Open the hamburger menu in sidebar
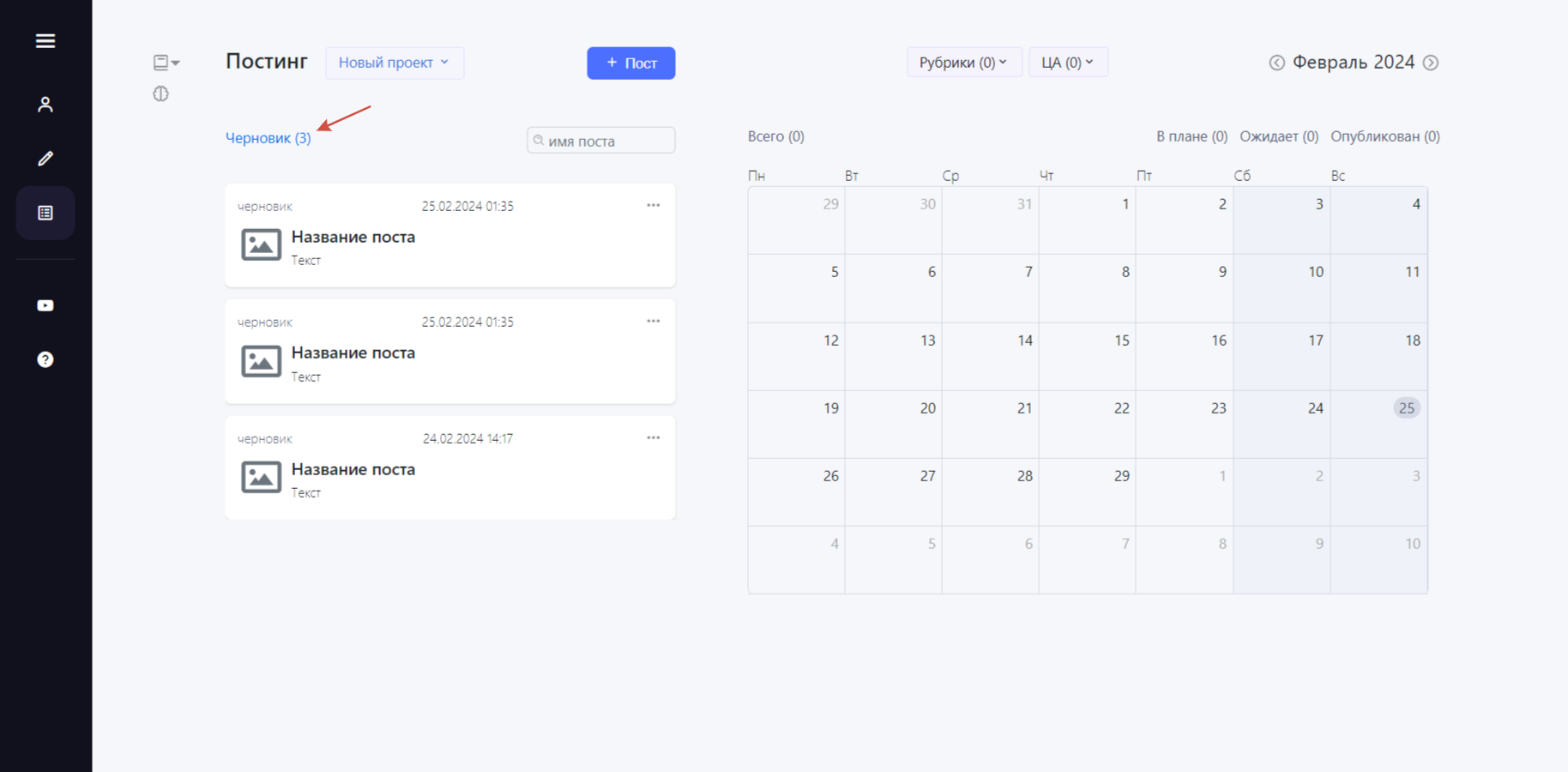The height and width of the screenshot is (772, 1568). [45, 40]
